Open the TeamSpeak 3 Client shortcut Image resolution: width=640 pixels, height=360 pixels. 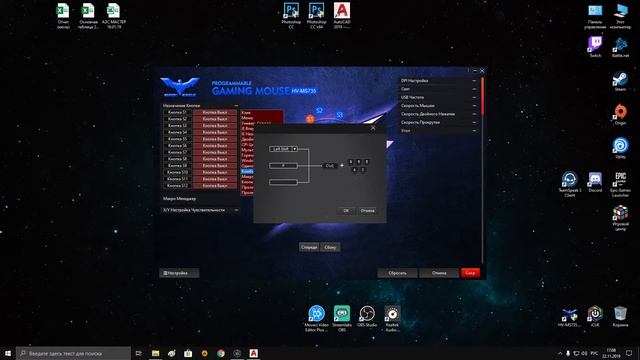pyautogui.click(x=570, y=184)
